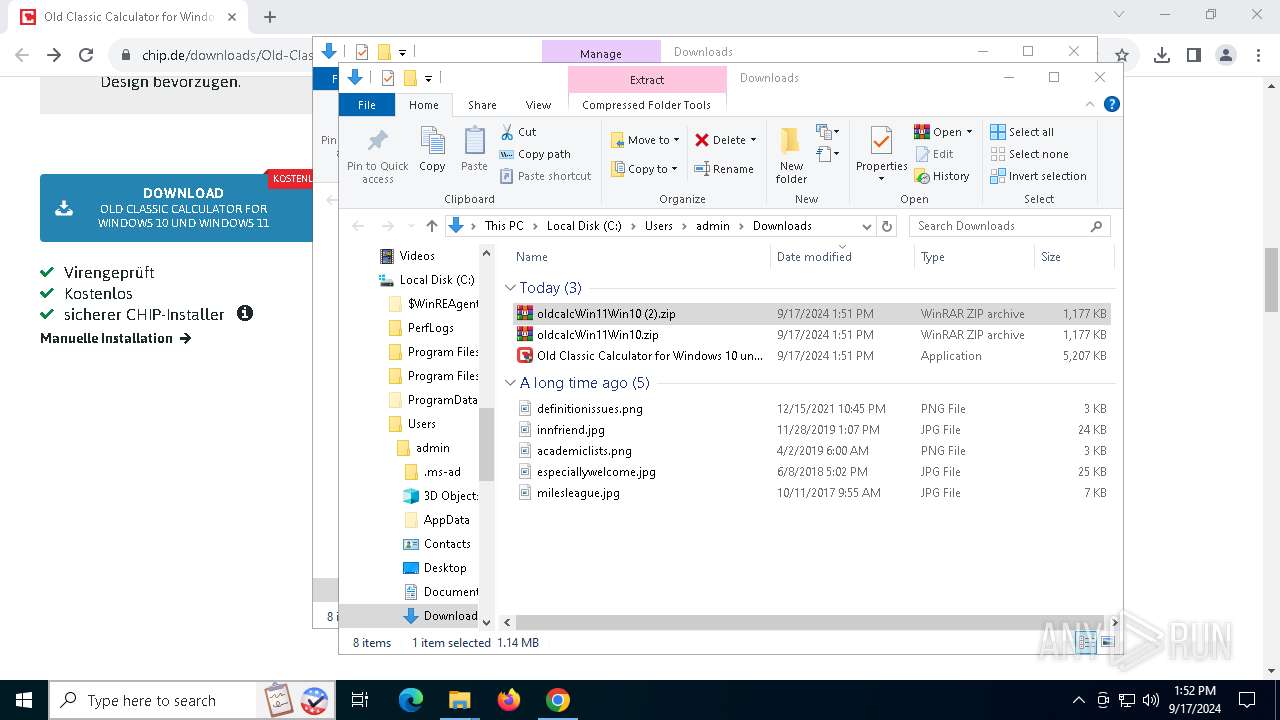Open the Extract Compressed Folder Tools tab

pyautogui.click(x=647, y=80)
